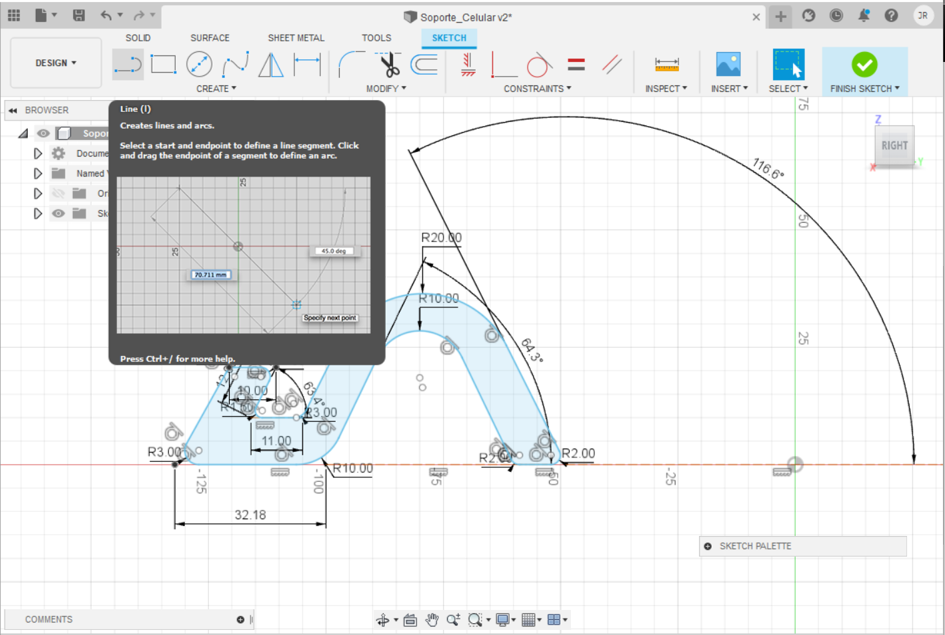
Task: Expand the Document Settings node
Action: (x=37, y=154)
